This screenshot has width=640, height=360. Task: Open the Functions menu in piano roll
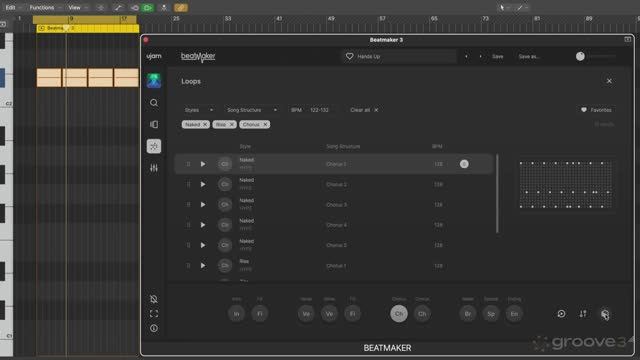[x=42, y=7]
